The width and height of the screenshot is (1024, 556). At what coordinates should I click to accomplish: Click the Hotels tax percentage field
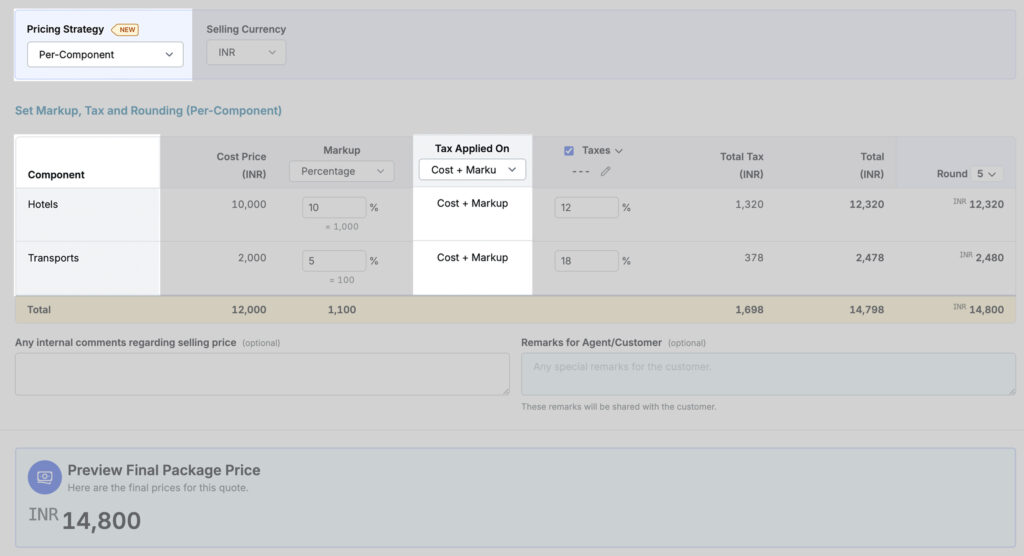click(x=586, y=207)
